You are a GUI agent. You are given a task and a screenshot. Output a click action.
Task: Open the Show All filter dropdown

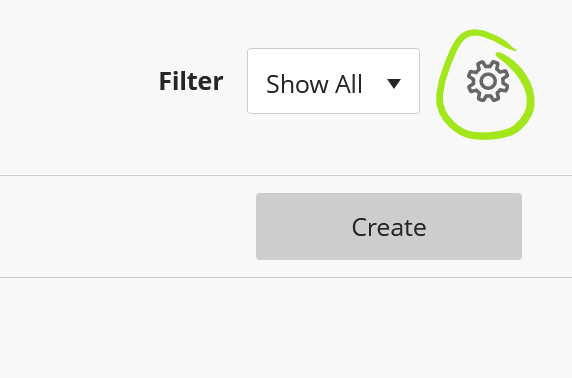tap(333, 81)
